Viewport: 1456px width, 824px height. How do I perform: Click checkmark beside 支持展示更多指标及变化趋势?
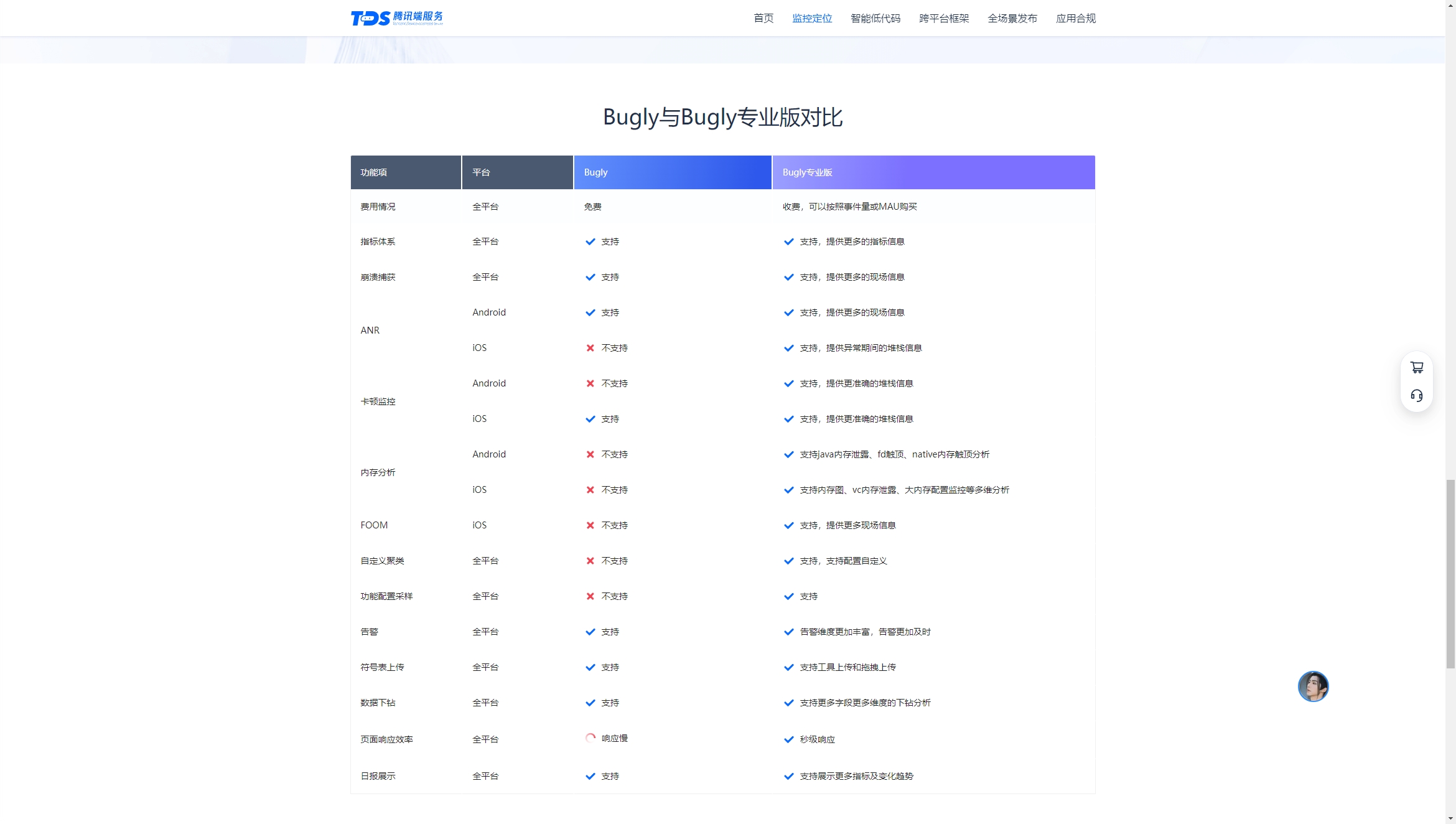[x=789, y=776]
